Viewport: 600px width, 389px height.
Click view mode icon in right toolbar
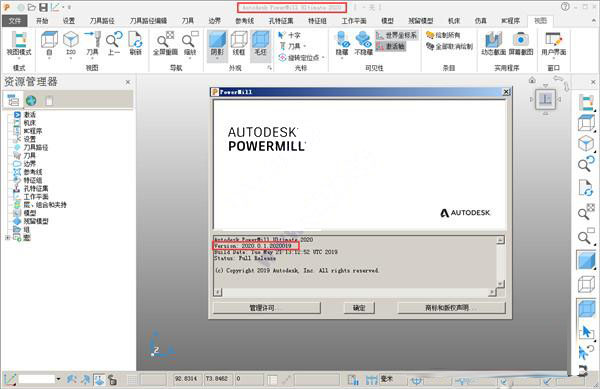586,103
